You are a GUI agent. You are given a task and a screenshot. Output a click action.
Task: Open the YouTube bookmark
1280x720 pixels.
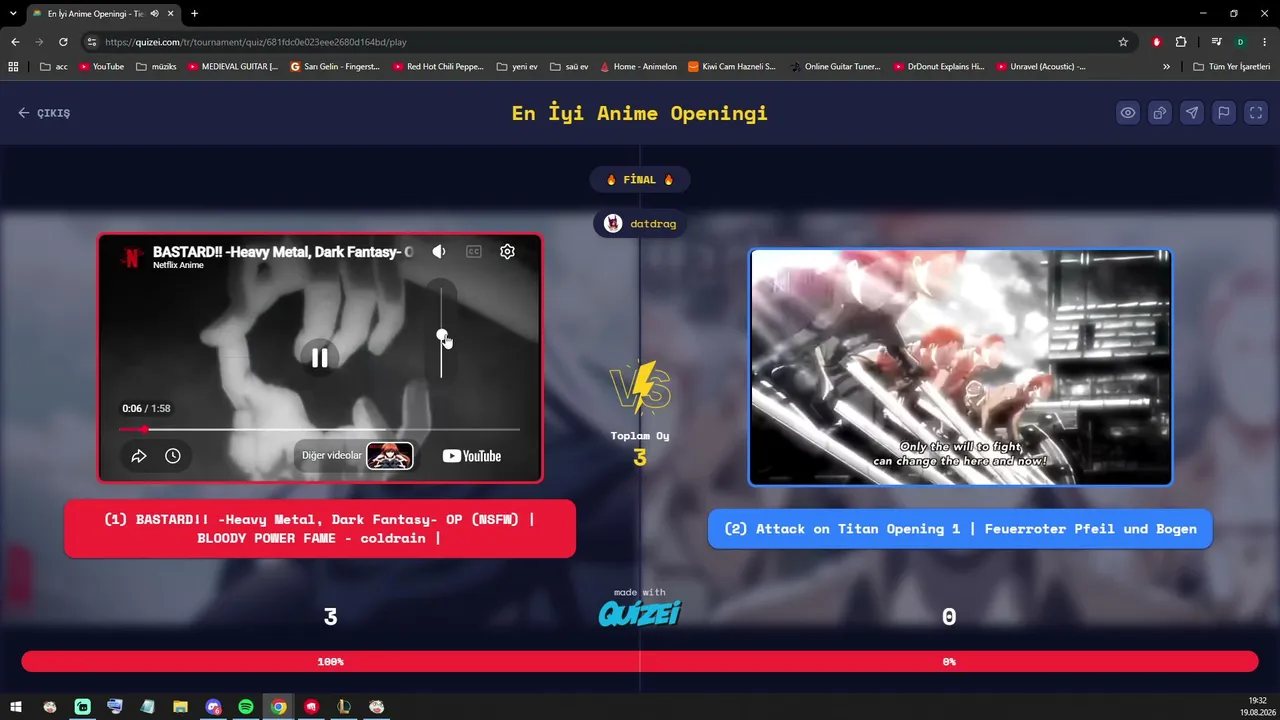tap(101, 67)
